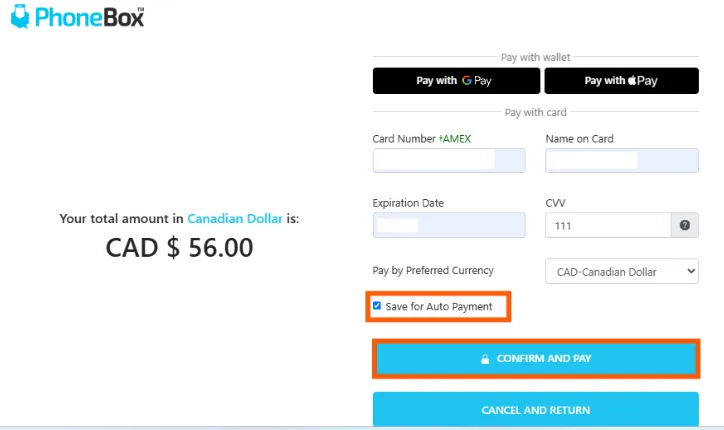Click the CAD $ 56.00 total amount
Viewport: 724px width, 430px height.
point(179,248)
